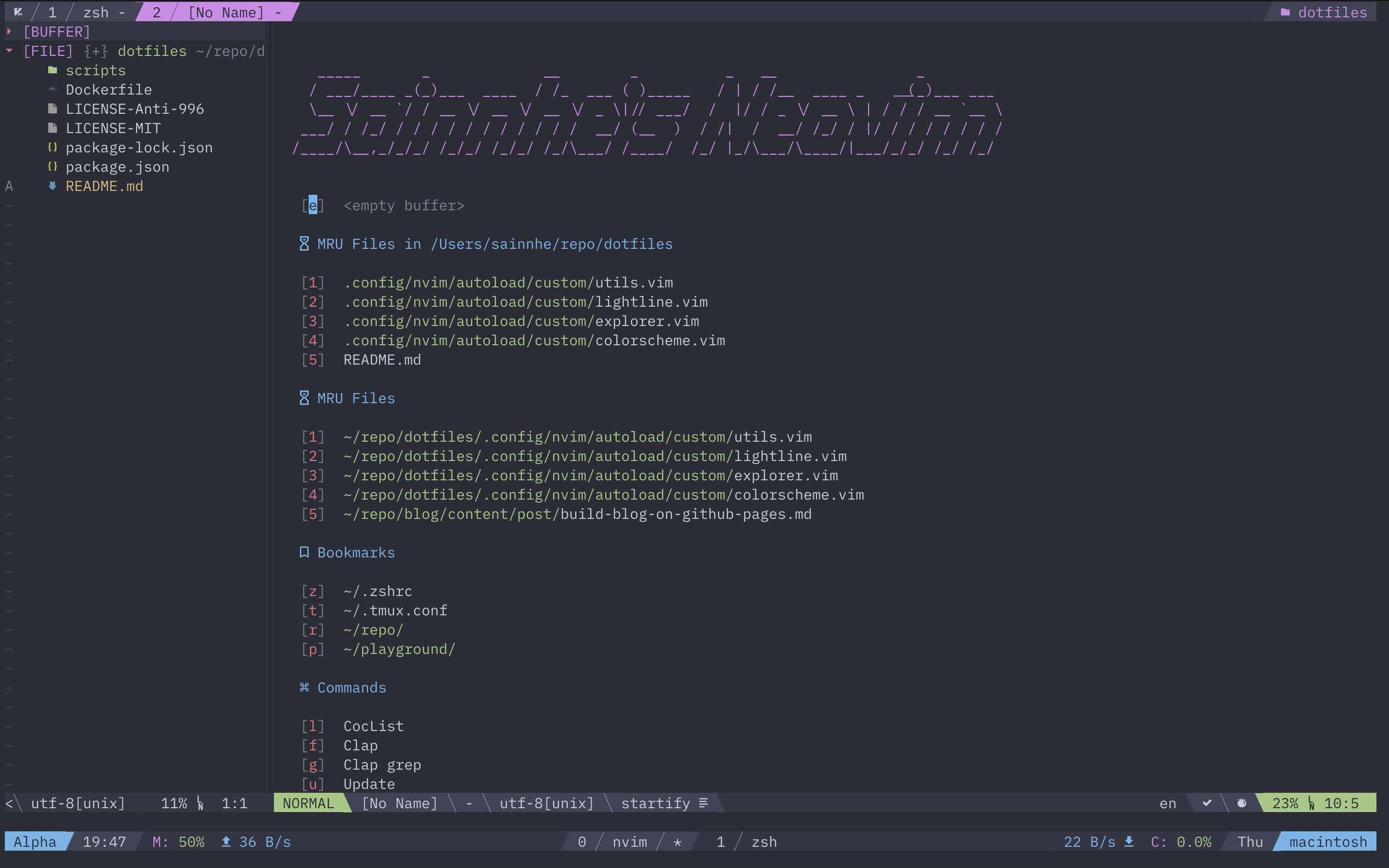Click the scripts folder icon
The width and height of the screenshot is (1389, 868).
click(53, 70)
